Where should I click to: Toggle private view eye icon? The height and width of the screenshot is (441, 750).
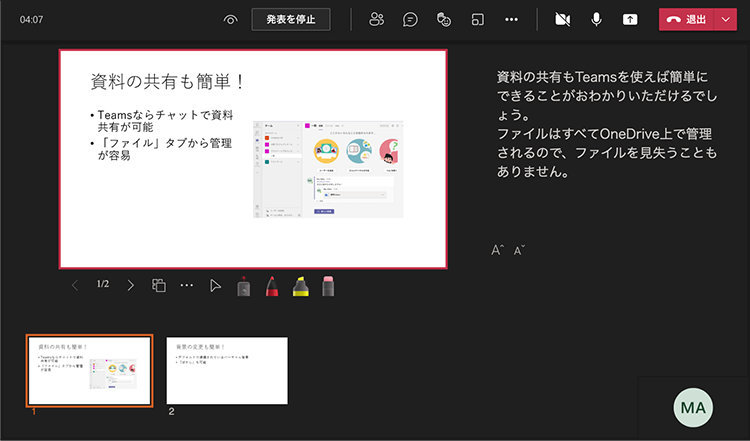point(231,20)
